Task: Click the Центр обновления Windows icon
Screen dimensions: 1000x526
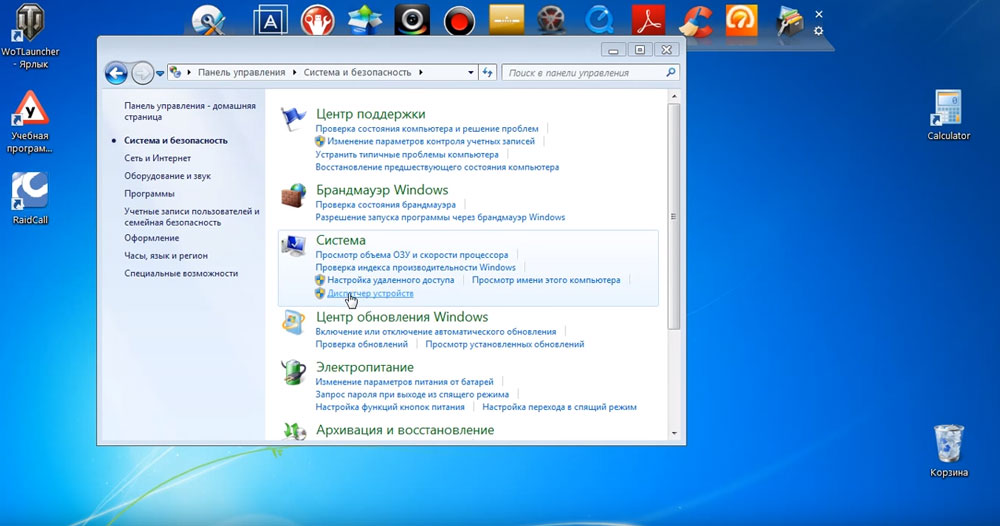Action: click(x=293, y=322)
